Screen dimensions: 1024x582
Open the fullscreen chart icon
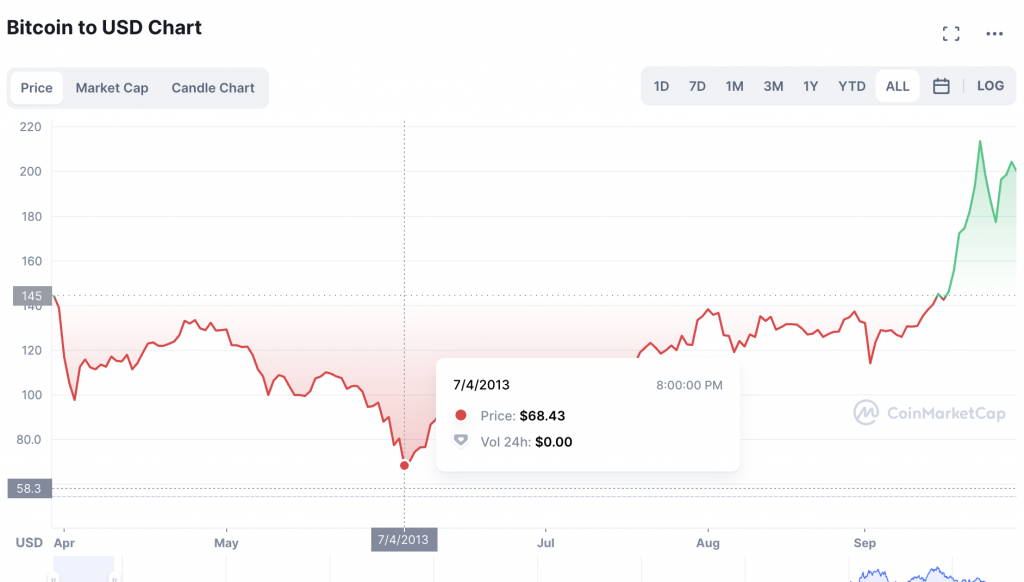(x=951, y=33)
